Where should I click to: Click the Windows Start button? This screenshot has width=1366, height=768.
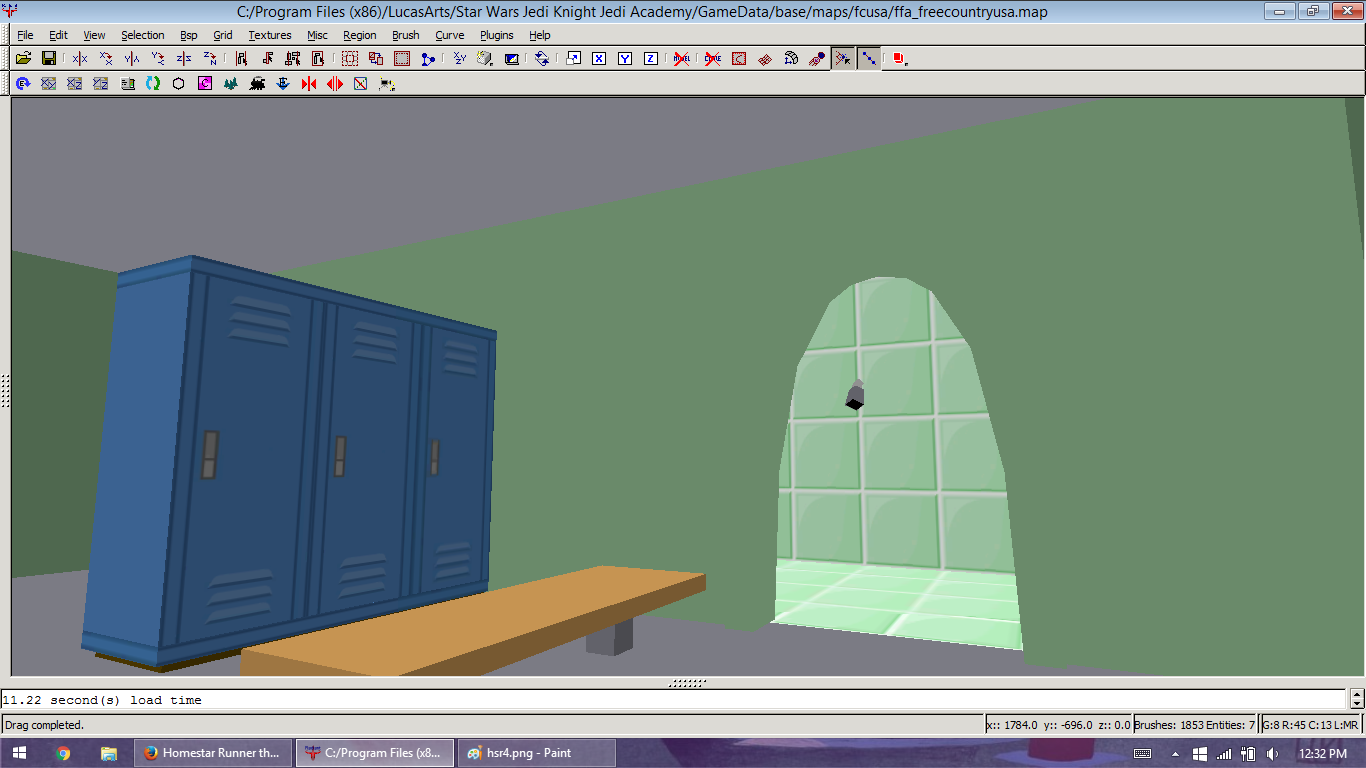pyautogui.click(x=20, y=753)
